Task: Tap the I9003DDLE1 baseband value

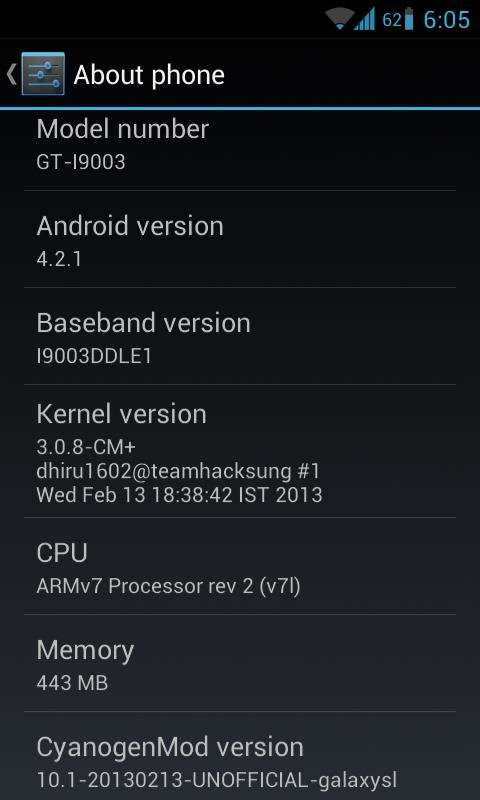Action: [94, 356]
